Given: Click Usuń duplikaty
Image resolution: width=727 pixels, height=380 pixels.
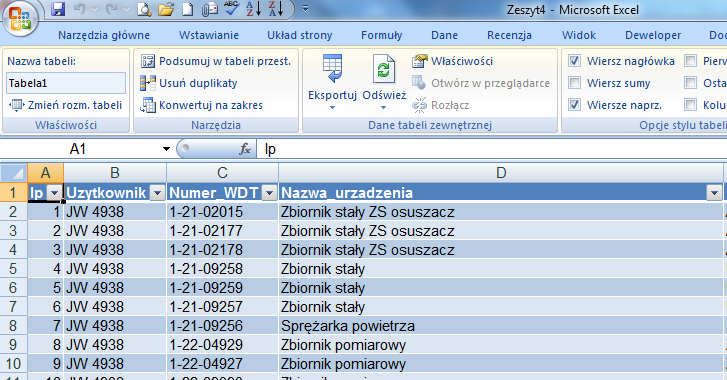Looking at the screenshot, I should (x=189, y=83).
